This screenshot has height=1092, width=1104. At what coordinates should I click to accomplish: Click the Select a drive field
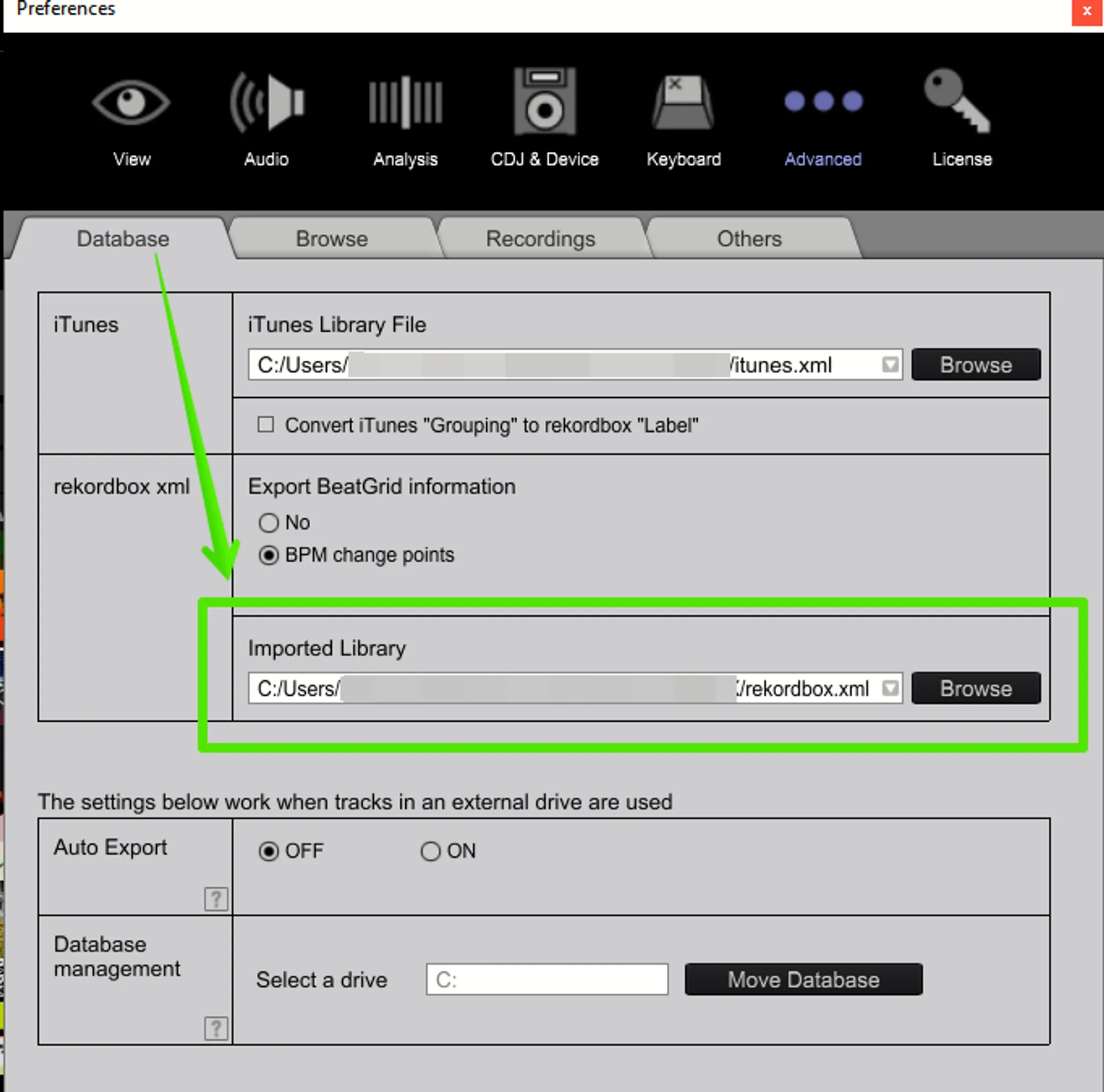(x=546, y=979)
